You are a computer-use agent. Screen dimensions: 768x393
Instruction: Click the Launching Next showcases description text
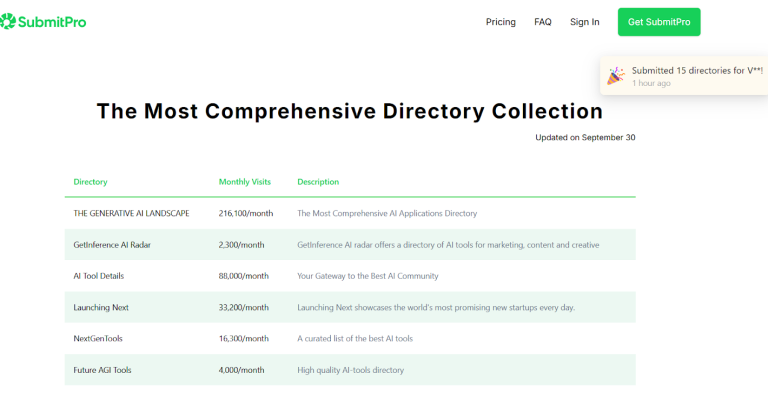tap(436, 308)
